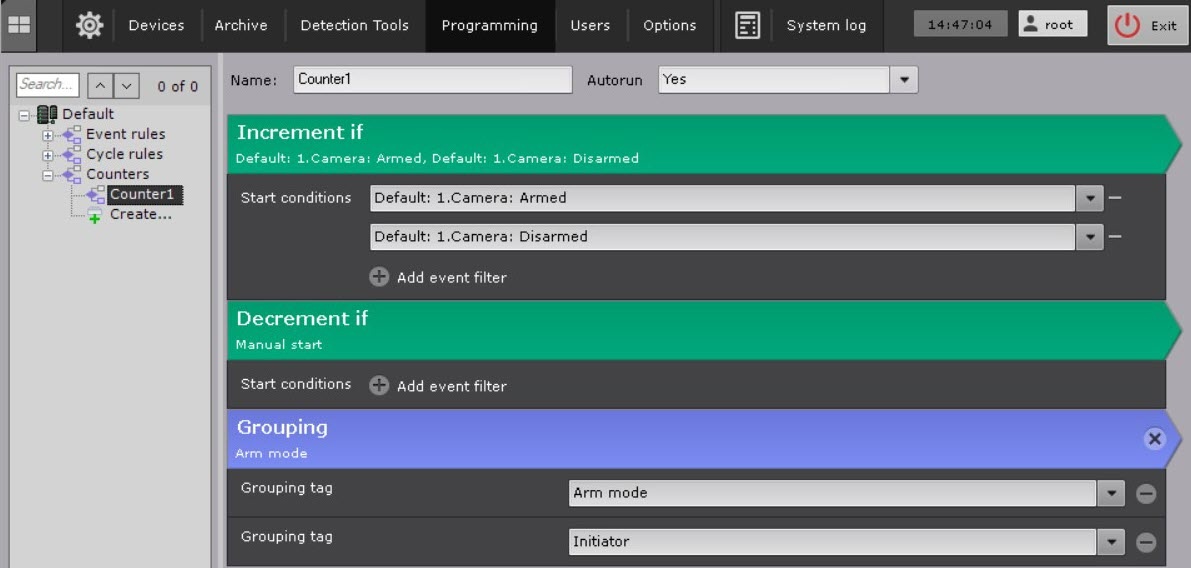Click the settings gear icon
The height and width of the screenshot is (568, 1191).
pyautogui.click(x=90, y=25)
